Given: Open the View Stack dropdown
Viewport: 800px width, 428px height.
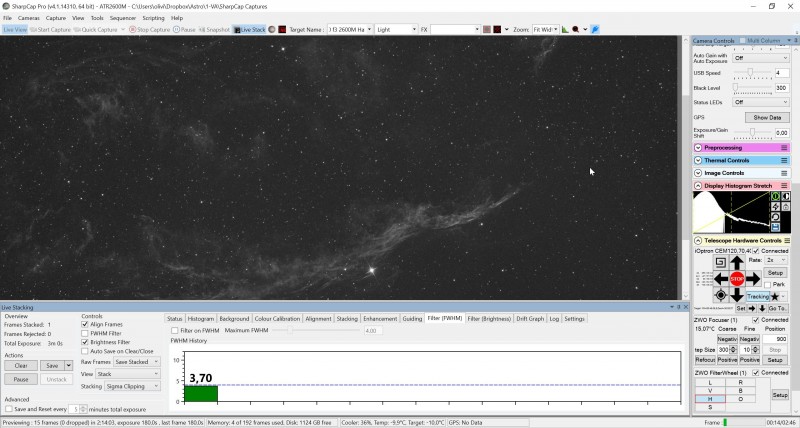Looking at the screenshot, I should click(128, 374).
